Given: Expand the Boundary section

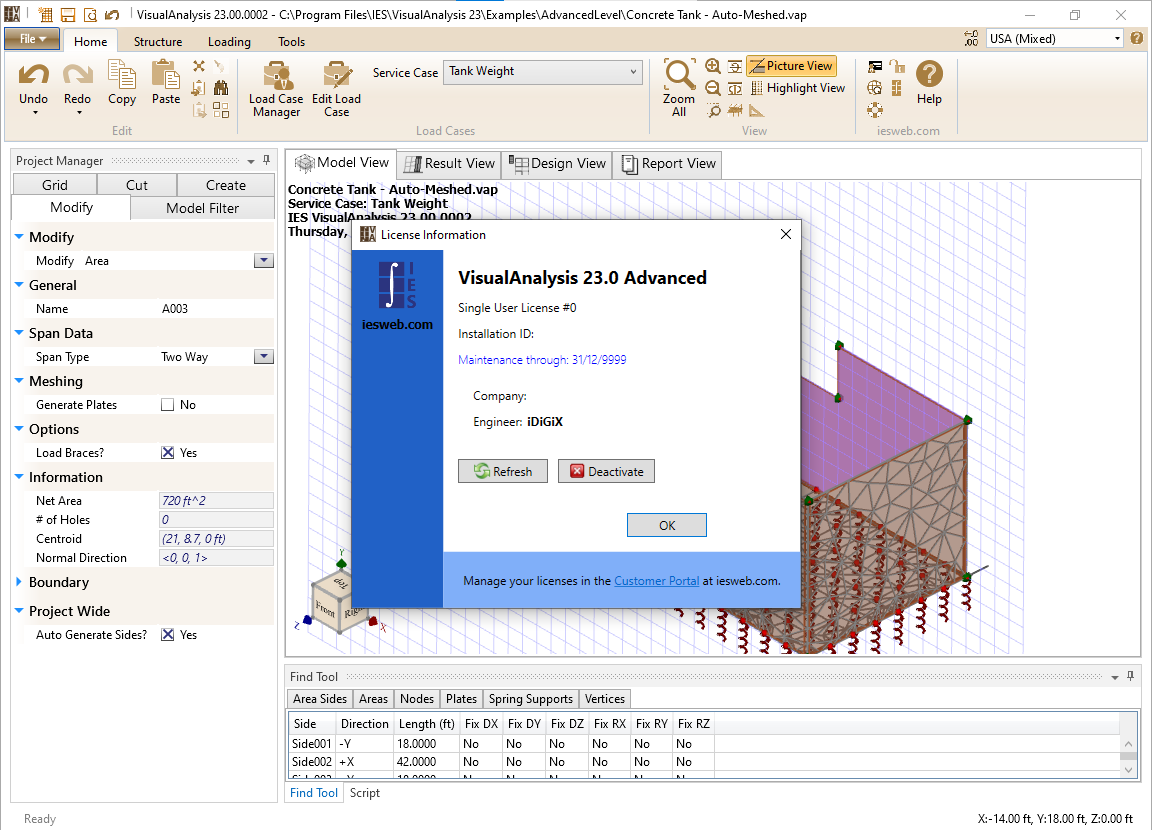Looking at the screenshot, I should pyautogui.click(x=19, y=582).
